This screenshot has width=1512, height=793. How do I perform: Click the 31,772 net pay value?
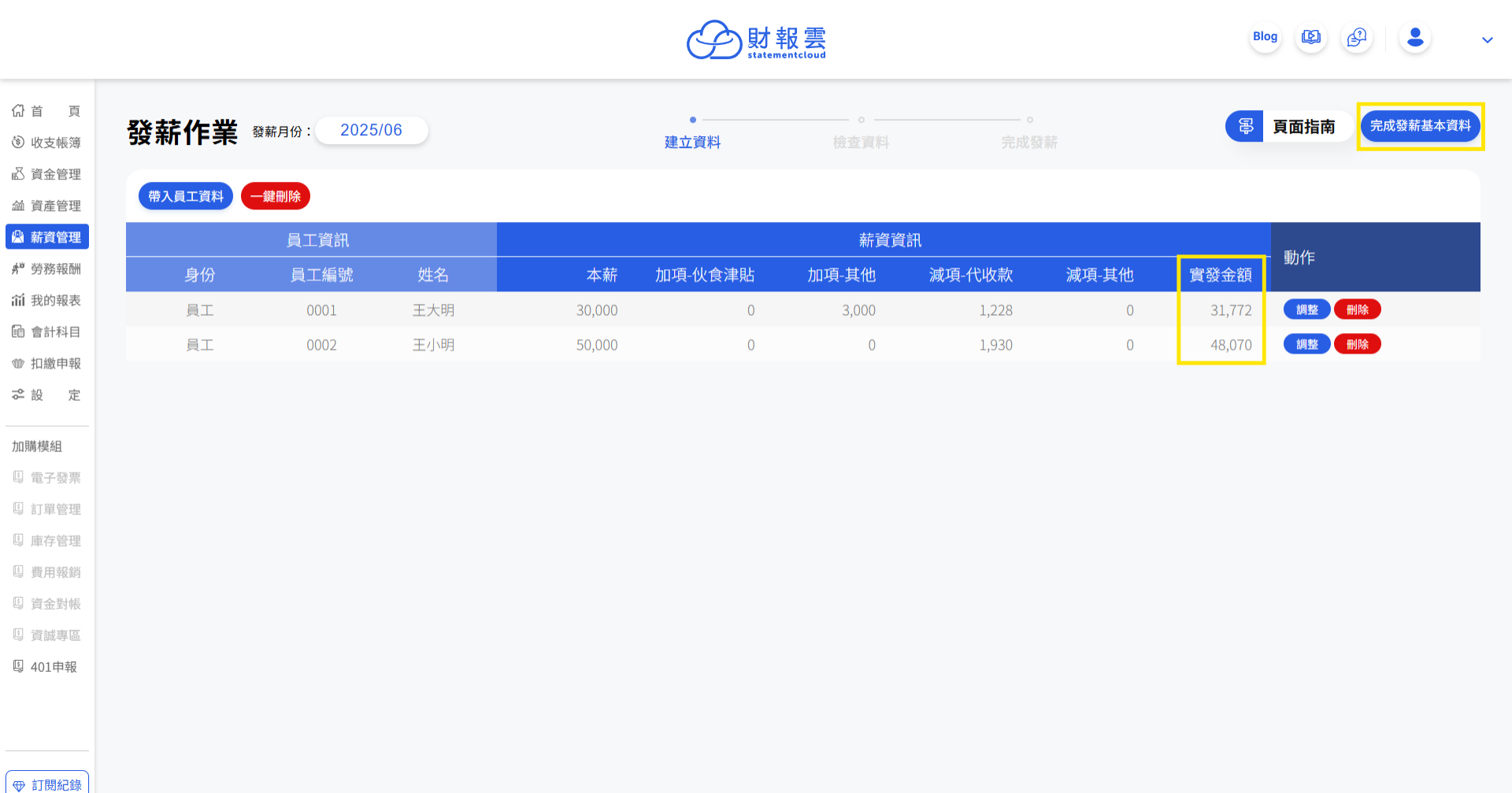pos(1231,310)
